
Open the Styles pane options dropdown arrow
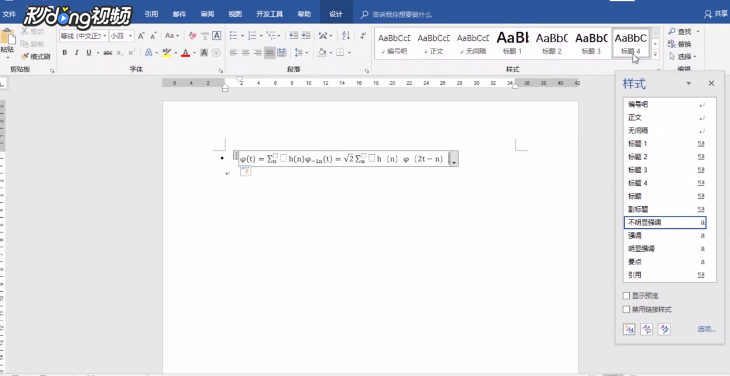(x=689, y=84)
